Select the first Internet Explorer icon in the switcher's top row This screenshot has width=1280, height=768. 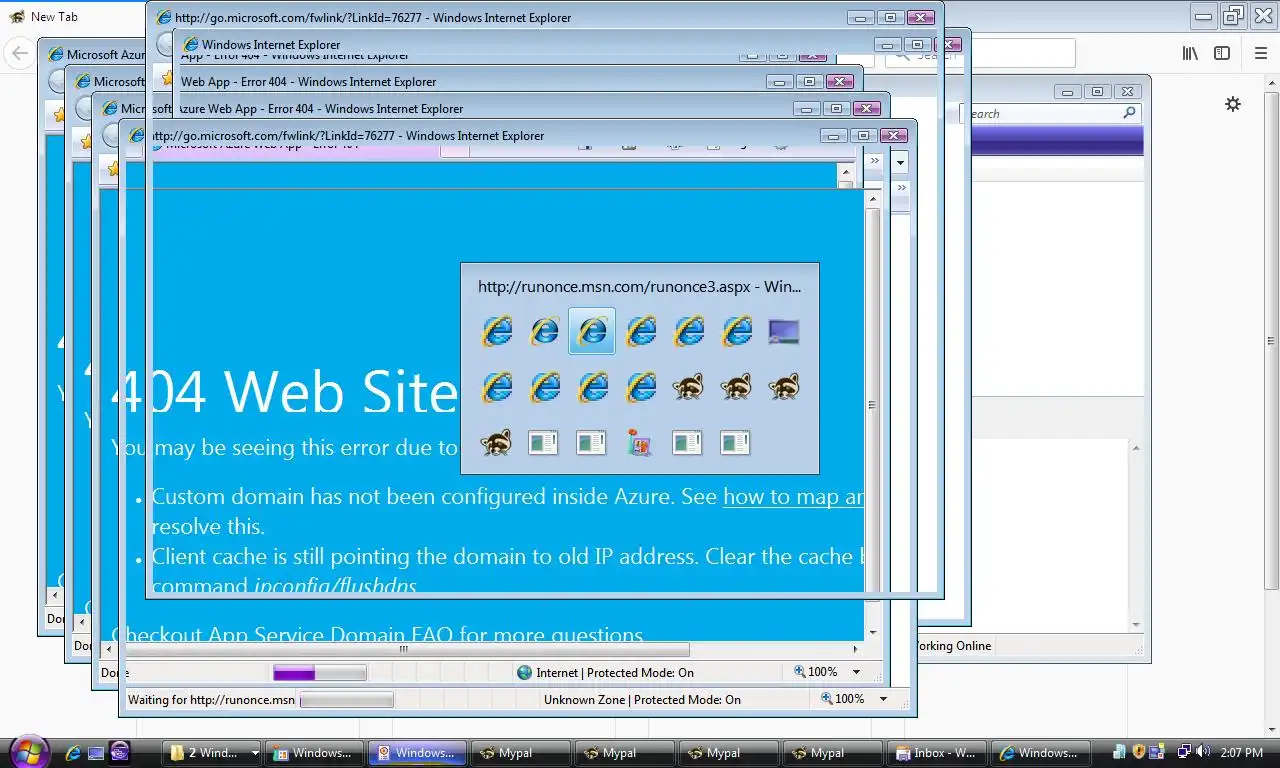496,331
